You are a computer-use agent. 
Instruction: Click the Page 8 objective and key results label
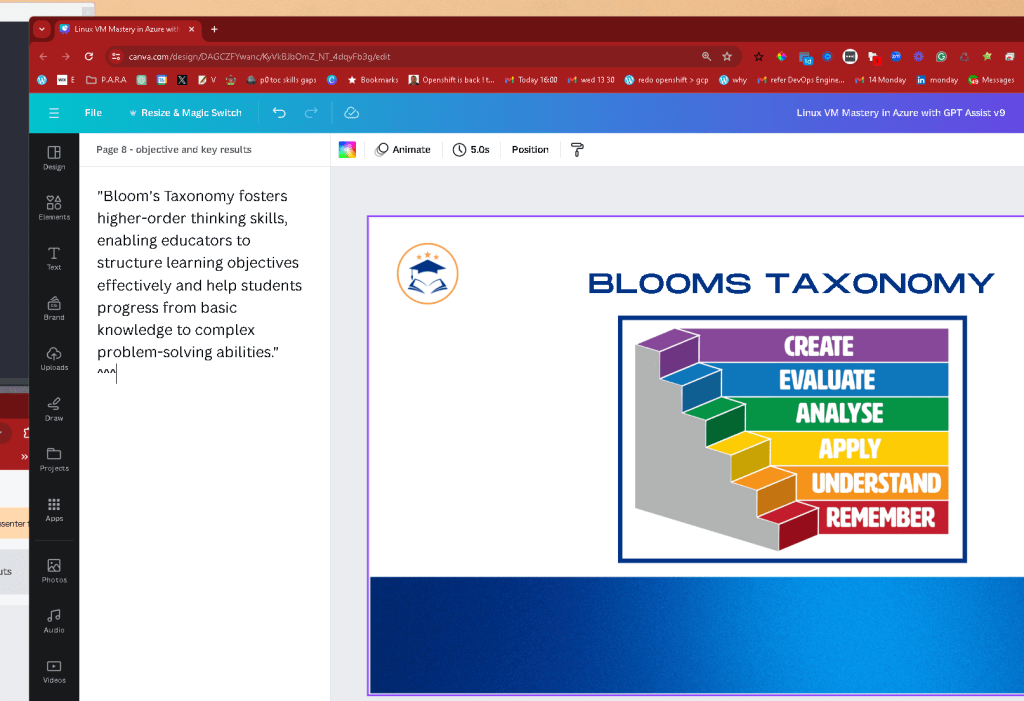[x=174, y=150]
